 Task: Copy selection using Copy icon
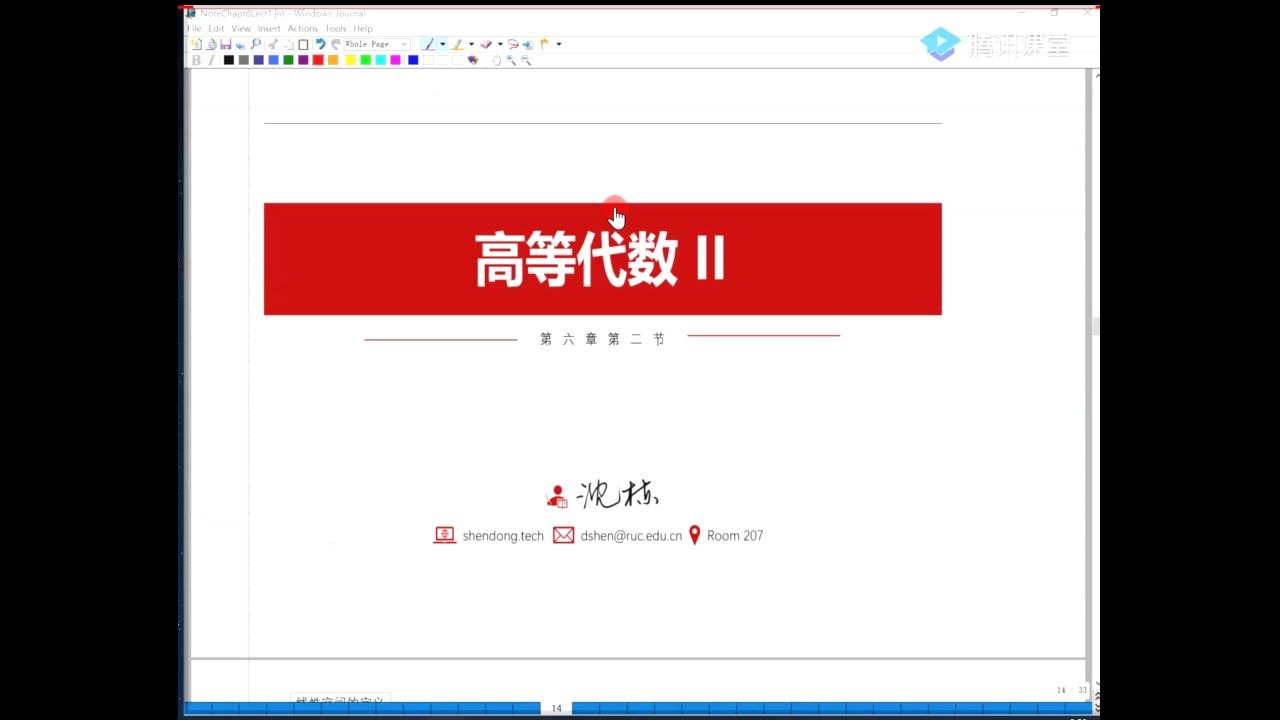click(289, 44)
